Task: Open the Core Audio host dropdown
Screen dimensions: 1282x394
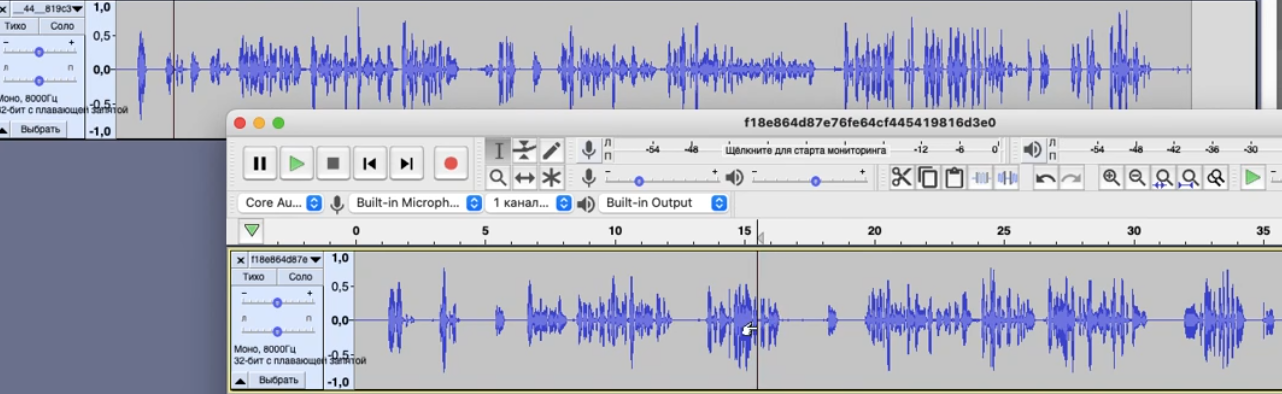Action: point(282,203)
